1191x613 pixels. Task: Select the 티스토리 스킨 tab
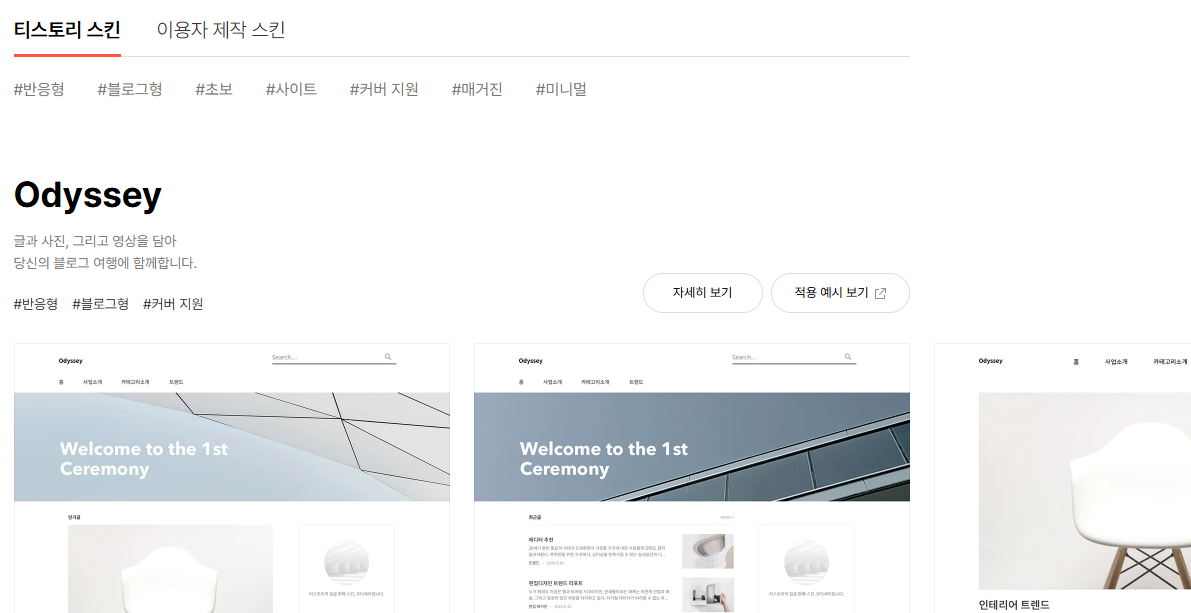pyautogui.click(x=66, y=31)
